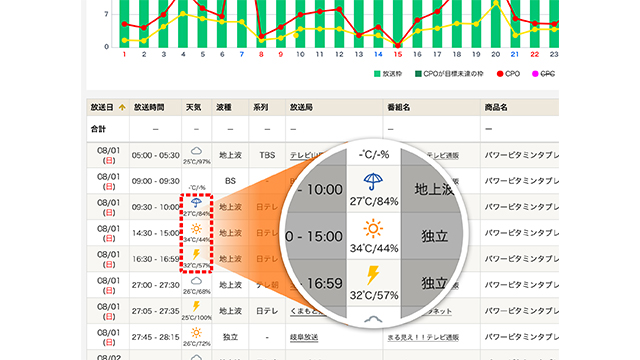Sort by the 放送時間 column header
The height and width of the screenshot is (360, 640).
click(x=149, y=107)
